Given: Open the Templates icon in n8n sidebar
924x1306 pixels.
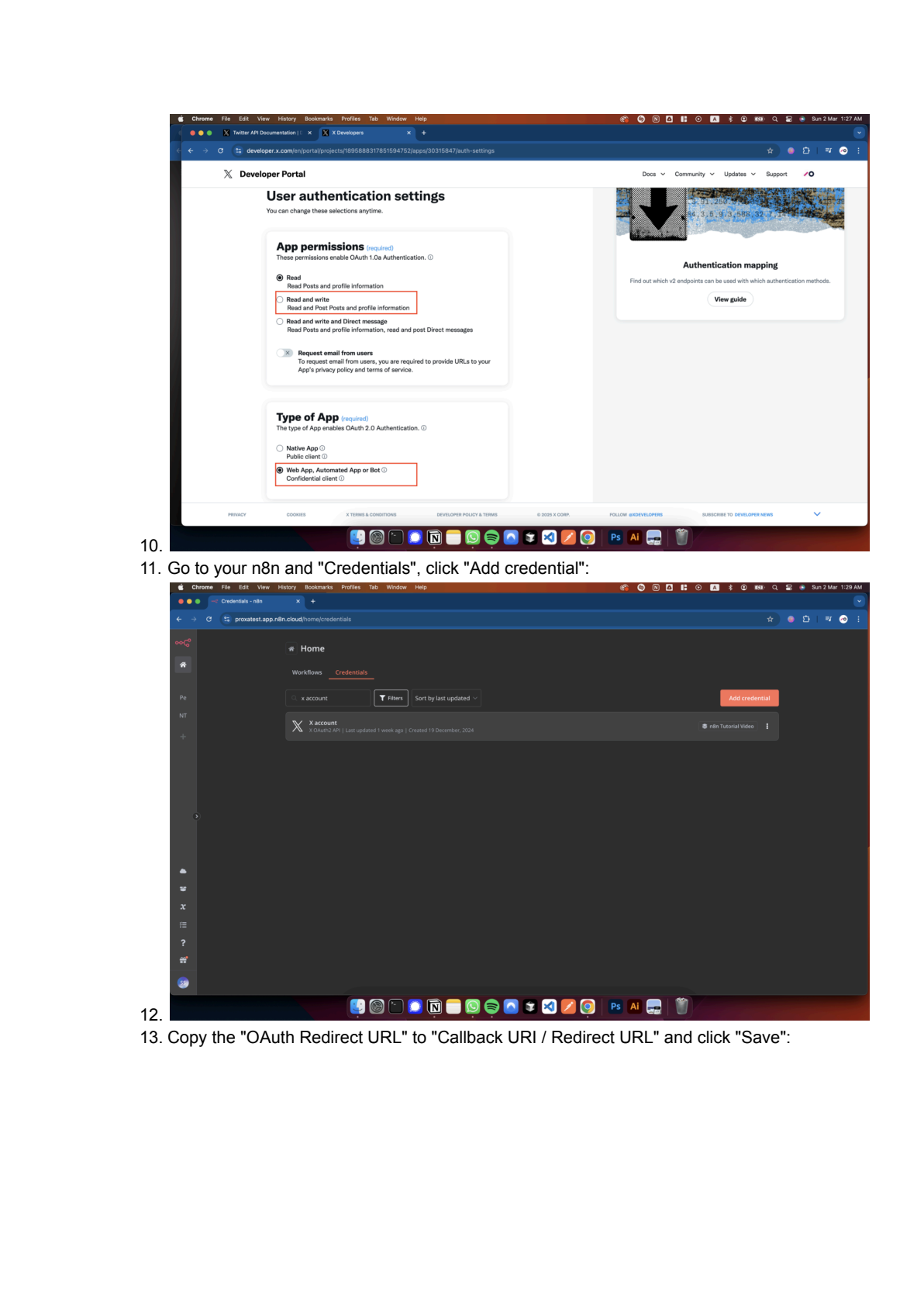Looking at the screenshot, I should (183, 889).
